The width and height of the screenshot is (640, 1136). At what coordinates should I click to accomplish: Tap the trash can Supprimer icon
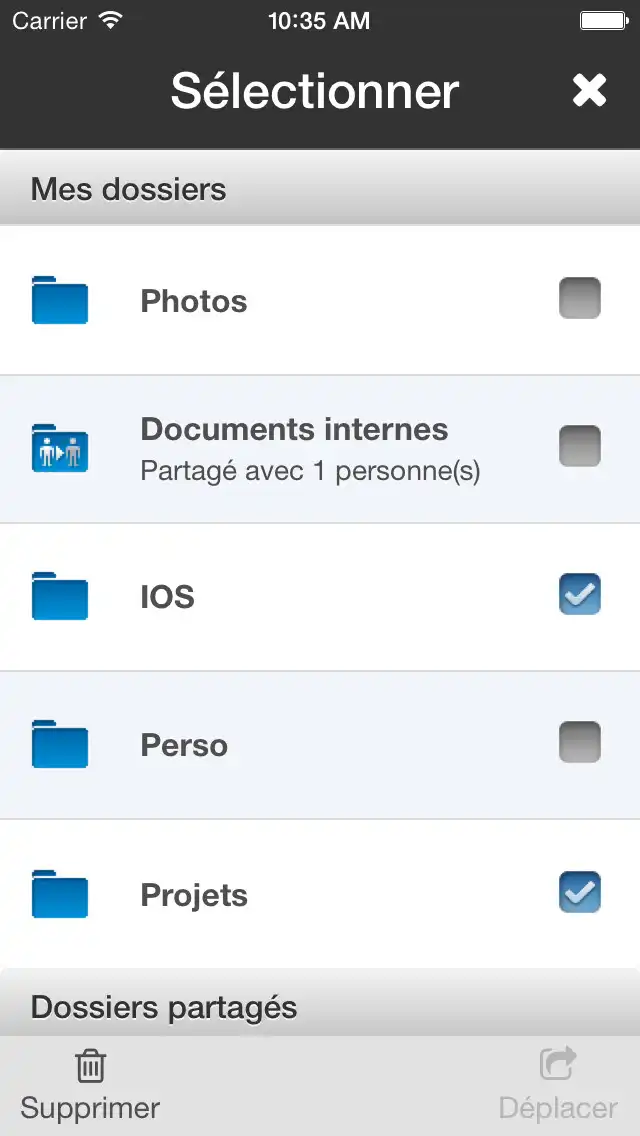91,1066
